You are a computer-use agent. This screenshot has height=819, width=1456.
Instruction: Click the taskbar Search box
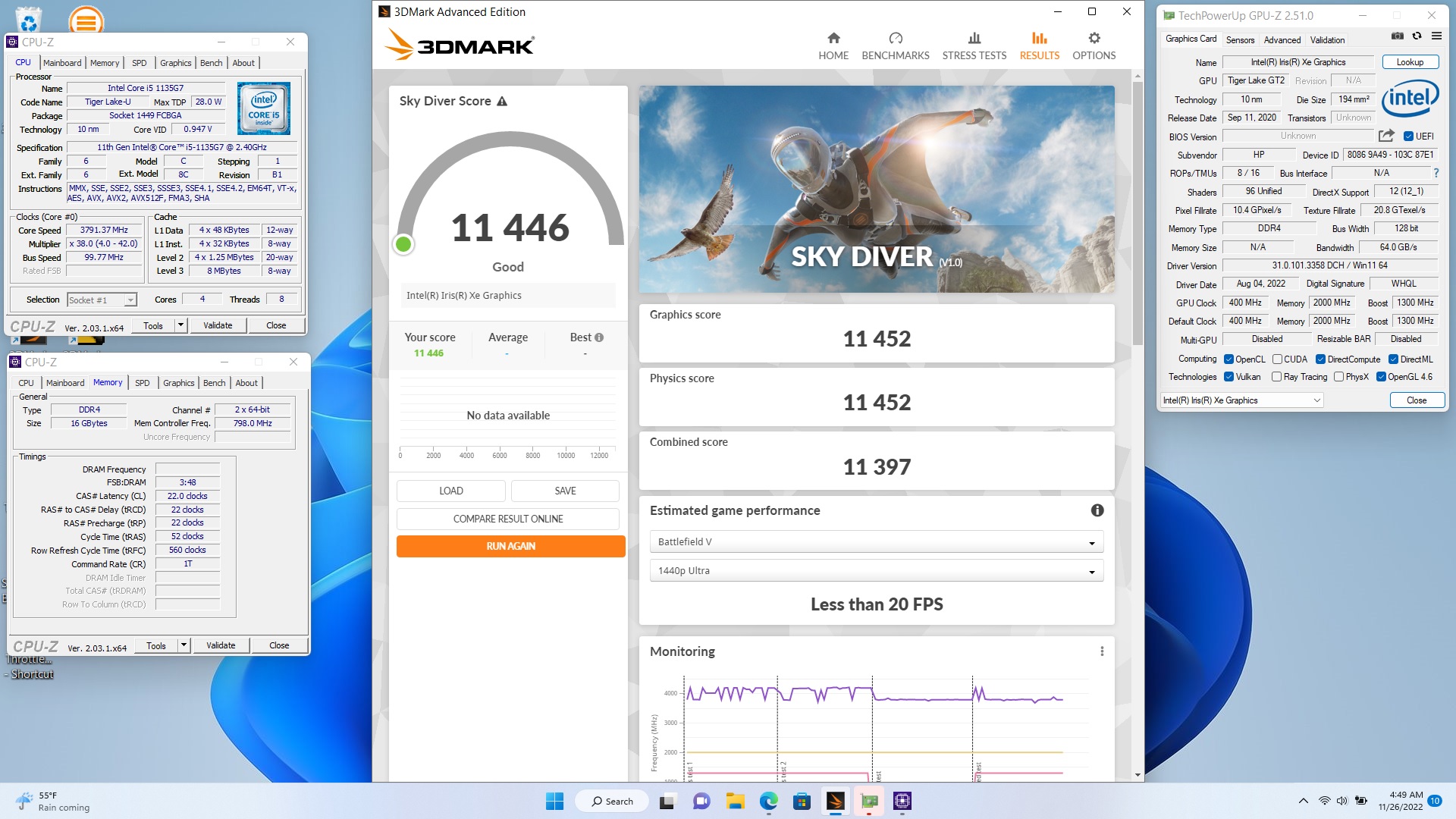[612, 801]
